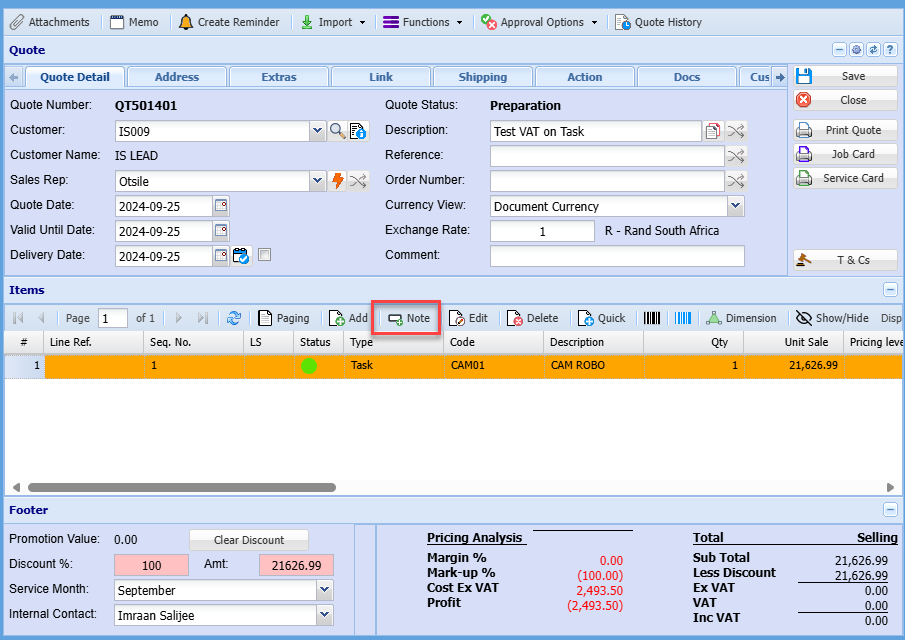
Task: Open the Currency View dropdown
Action: click(735, 206)
